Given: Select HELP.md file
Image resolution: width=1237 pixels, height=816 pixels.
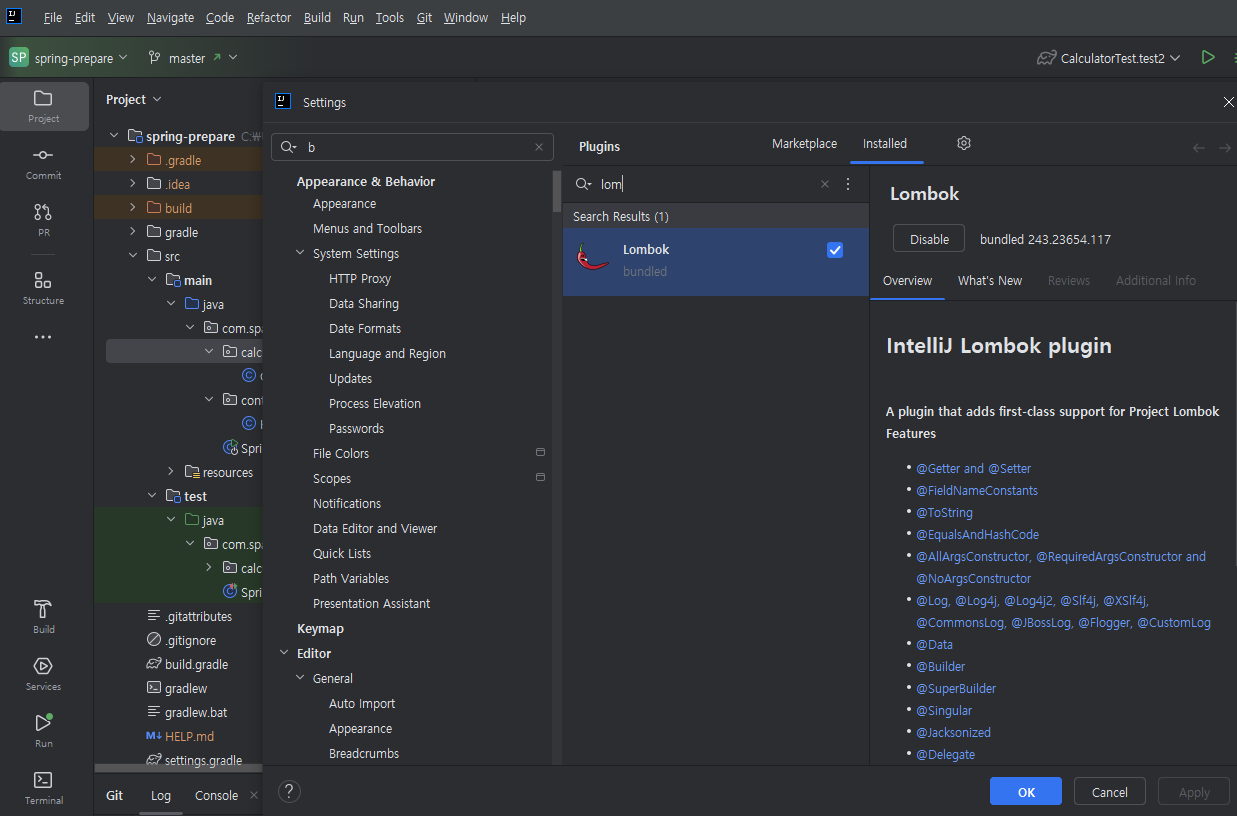Looking at the screenshot, I should (x=180, y=736).
